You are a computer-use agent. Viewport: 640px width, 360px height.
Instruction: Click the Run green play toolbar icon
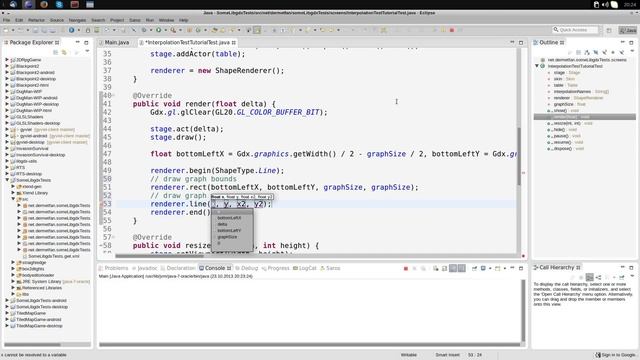click(158, 30)
